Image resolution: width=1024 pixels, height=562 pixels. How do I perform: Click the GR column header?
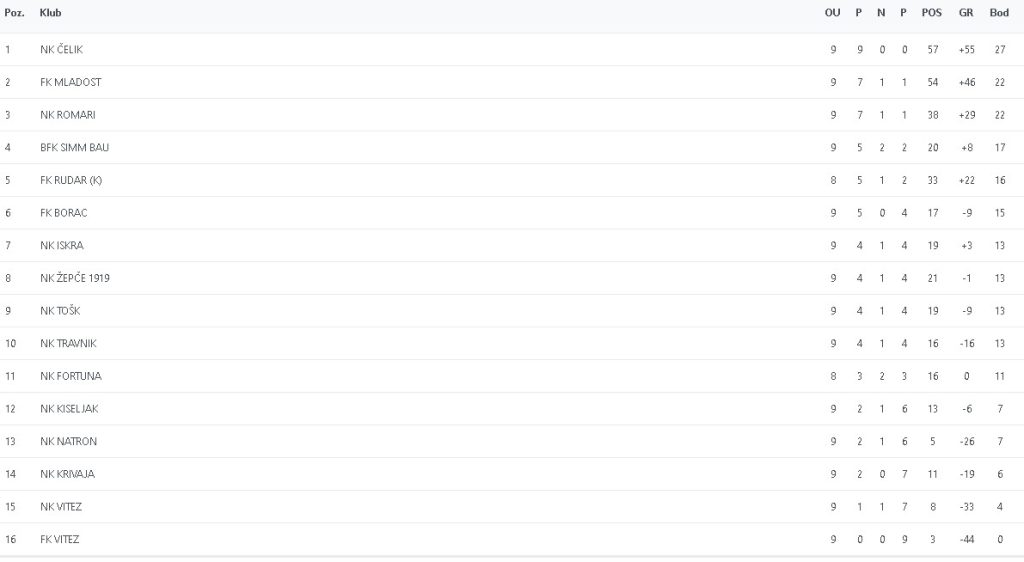[x=966, y=13]
